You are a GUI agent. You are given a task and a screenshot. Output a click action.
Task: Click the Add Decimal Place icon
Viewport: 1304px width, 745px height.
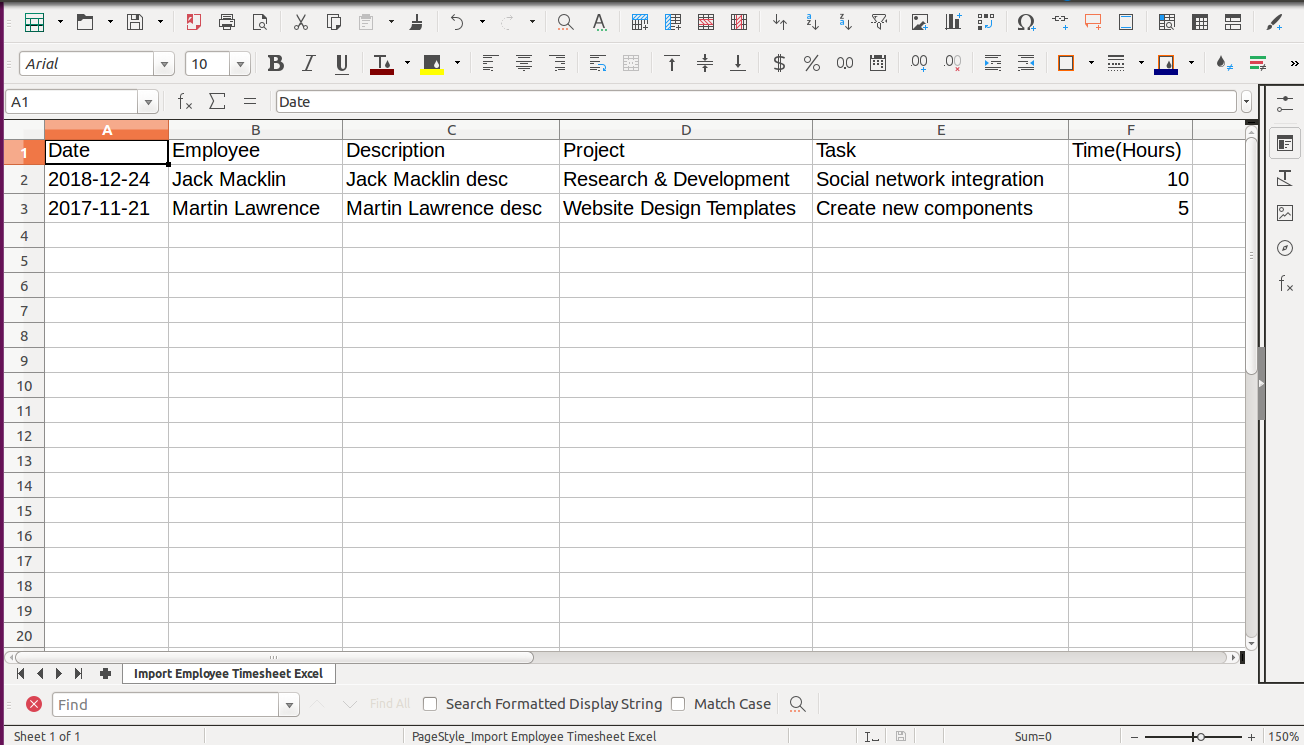point(919,64)
